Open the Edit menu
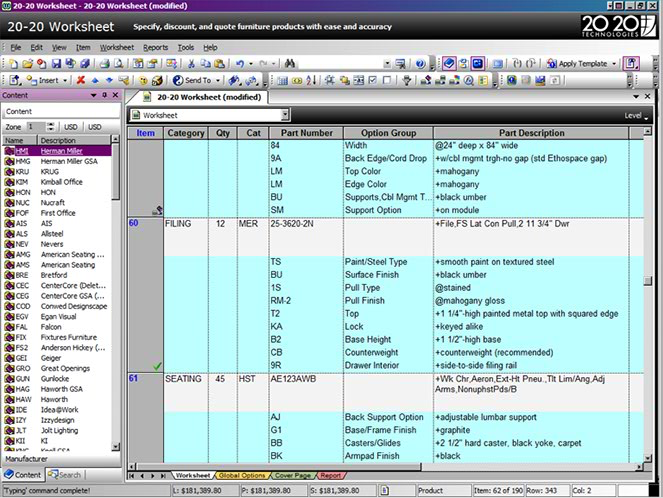The height and width of the screenshot is (498, 663). [36, 47]
